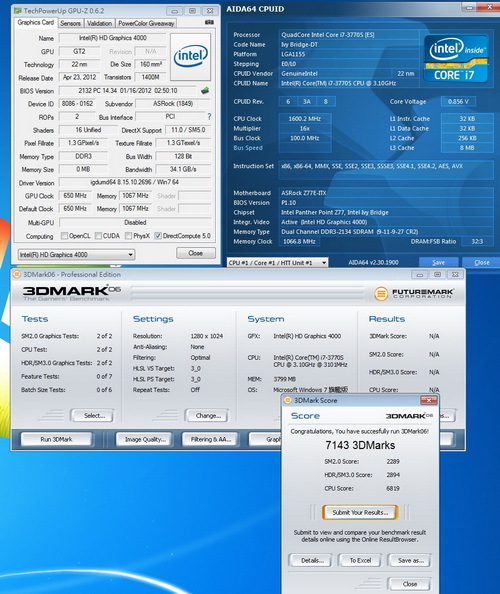Image resolution: width=500 pixels, height=594 pixels.
Task: Switch to the Graphics Card tab
Action: [x=36, y=23]
